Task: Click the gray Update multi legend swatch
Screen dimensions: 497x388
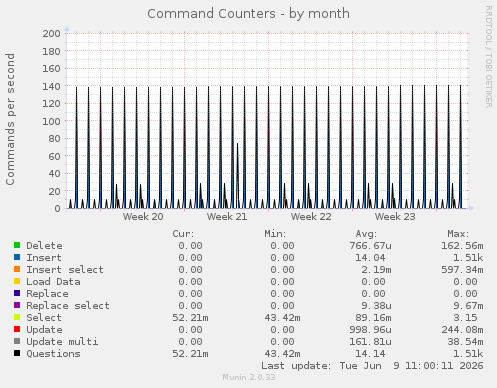Action: pos(17,341)
